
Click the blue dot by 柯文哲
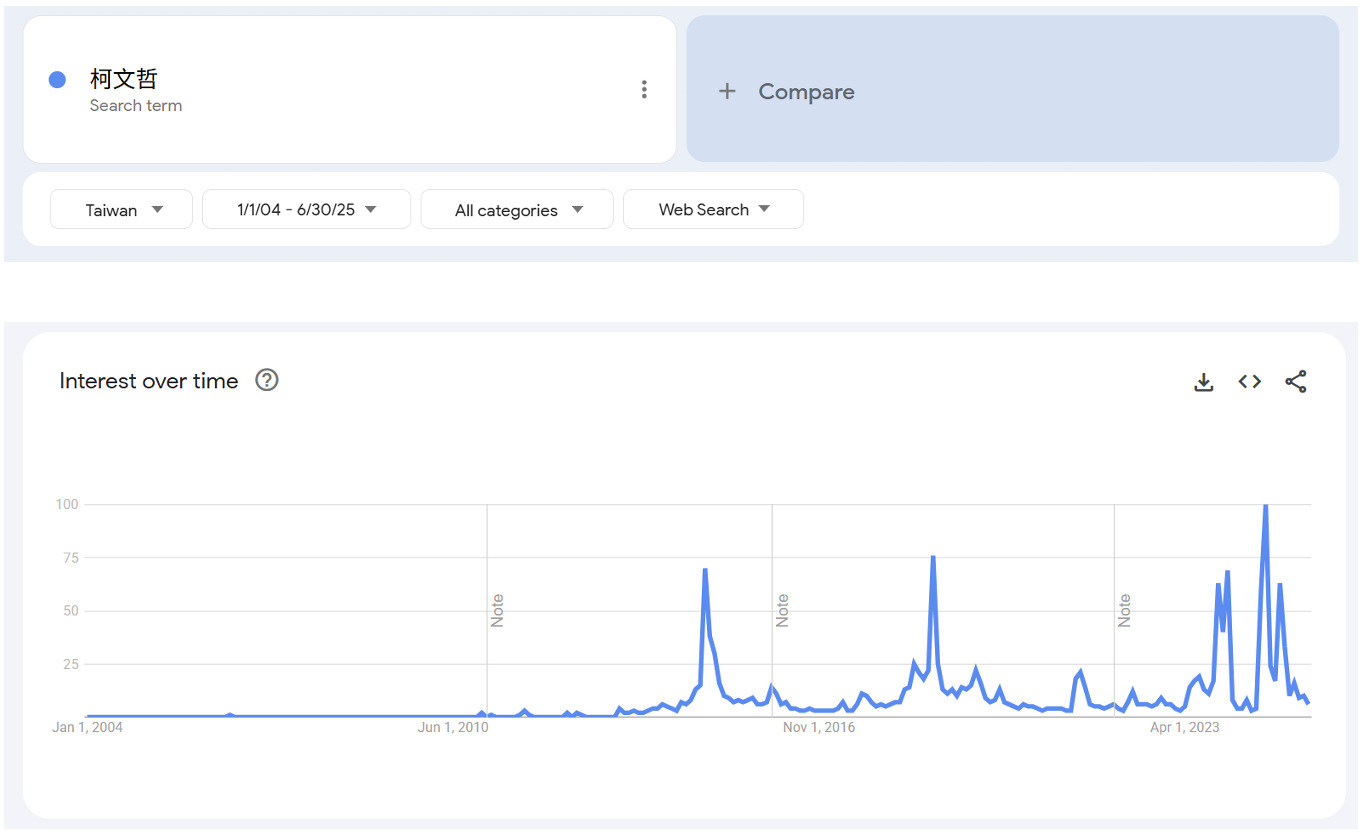coord(58,80)
